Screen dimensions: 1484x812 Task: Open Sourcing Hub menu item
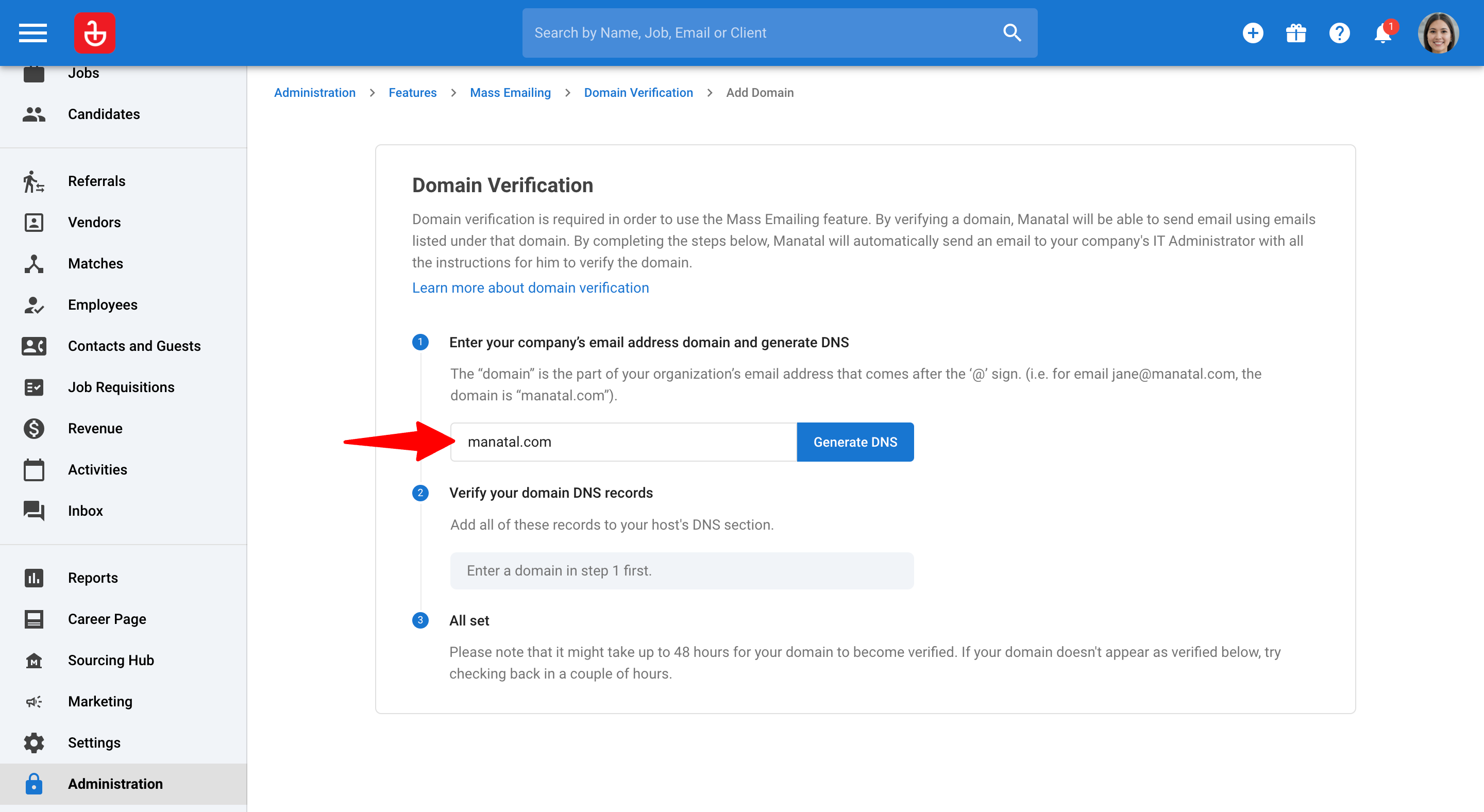123,660
